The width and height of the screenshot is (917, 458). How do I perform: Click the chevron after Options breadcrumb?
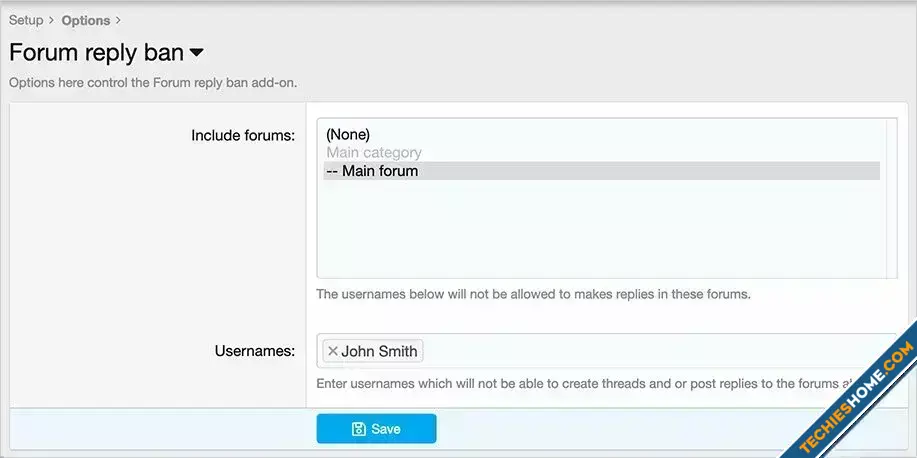(118, 20)
